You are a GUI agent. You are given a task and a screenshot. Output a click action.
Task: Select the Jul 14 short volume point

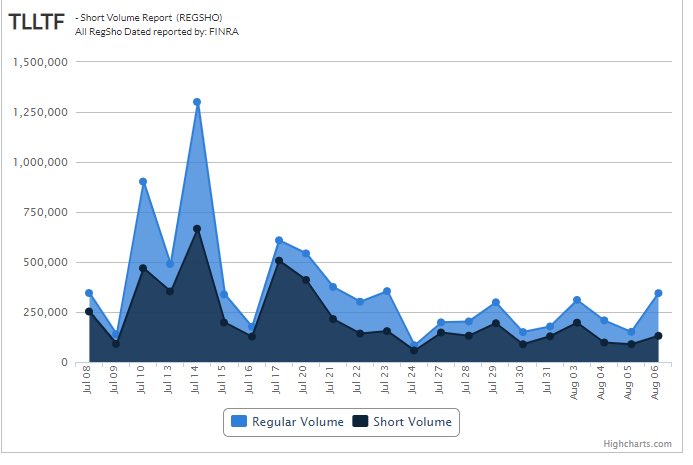pos(197,229)
